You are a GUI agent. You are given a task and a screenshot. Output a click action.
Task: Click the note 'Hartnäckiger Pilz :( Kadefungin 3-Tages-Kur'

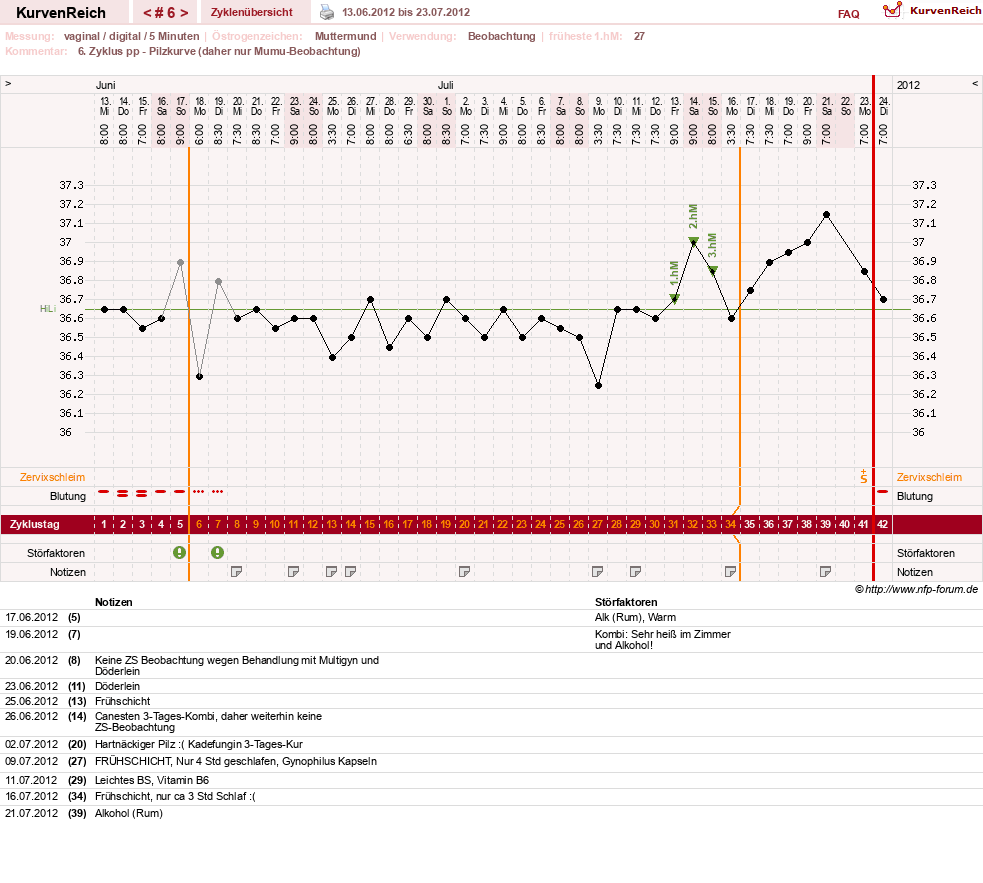tap(199, 744)
